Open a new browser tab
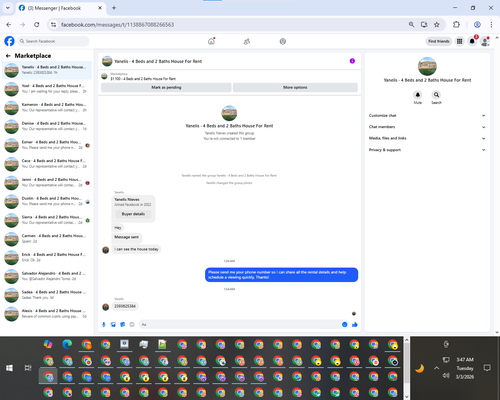This screenshot has height=400, width=500. (x=114, y=8)
